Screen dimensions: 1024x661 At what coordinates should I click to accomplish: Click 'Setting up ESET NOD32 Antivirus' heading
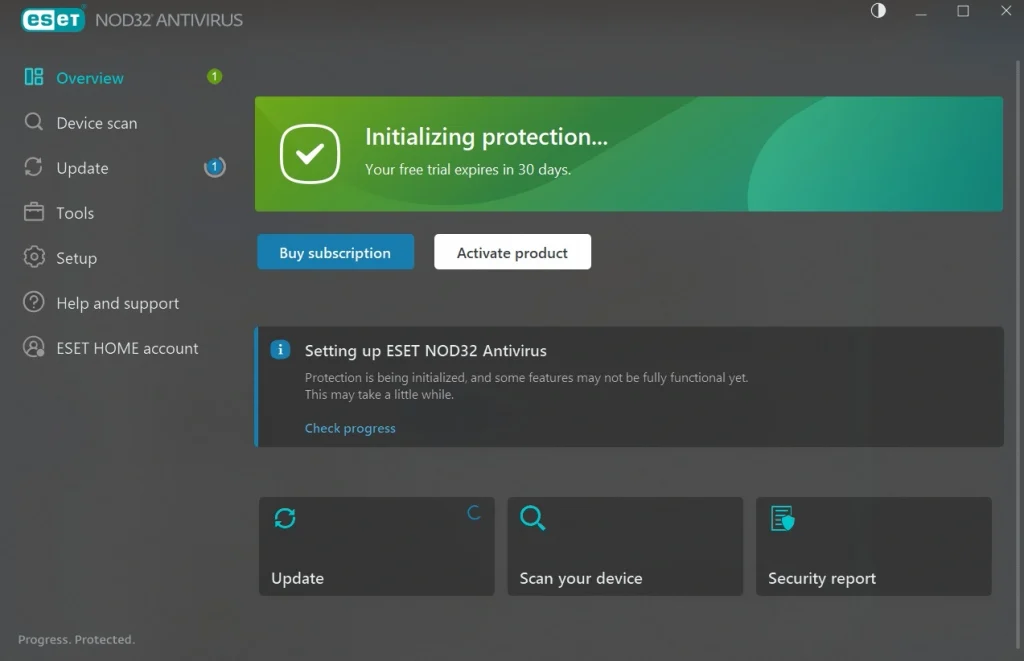(426, 351)
